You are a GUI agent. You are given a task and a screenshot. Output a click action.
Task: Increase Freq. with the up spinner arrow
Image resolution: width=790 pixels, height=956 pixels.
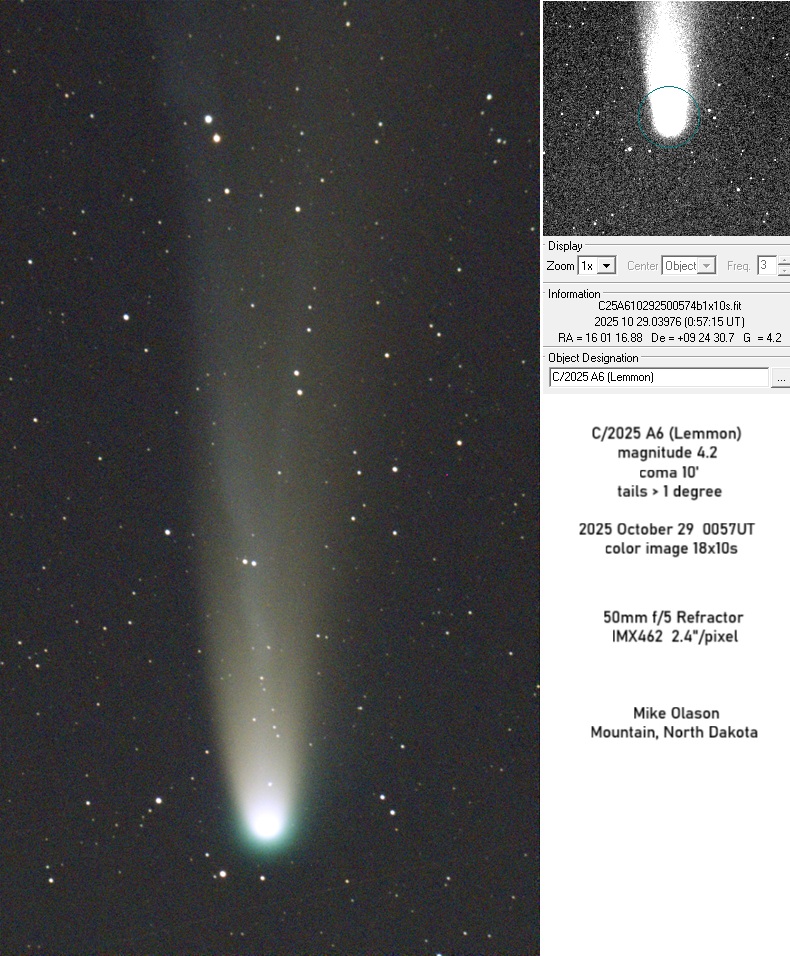coord(783,261)
